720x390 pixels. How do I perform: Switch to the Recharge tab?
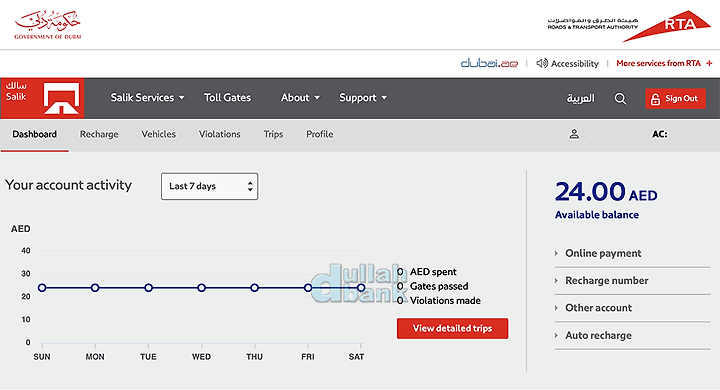pos(99,134)
